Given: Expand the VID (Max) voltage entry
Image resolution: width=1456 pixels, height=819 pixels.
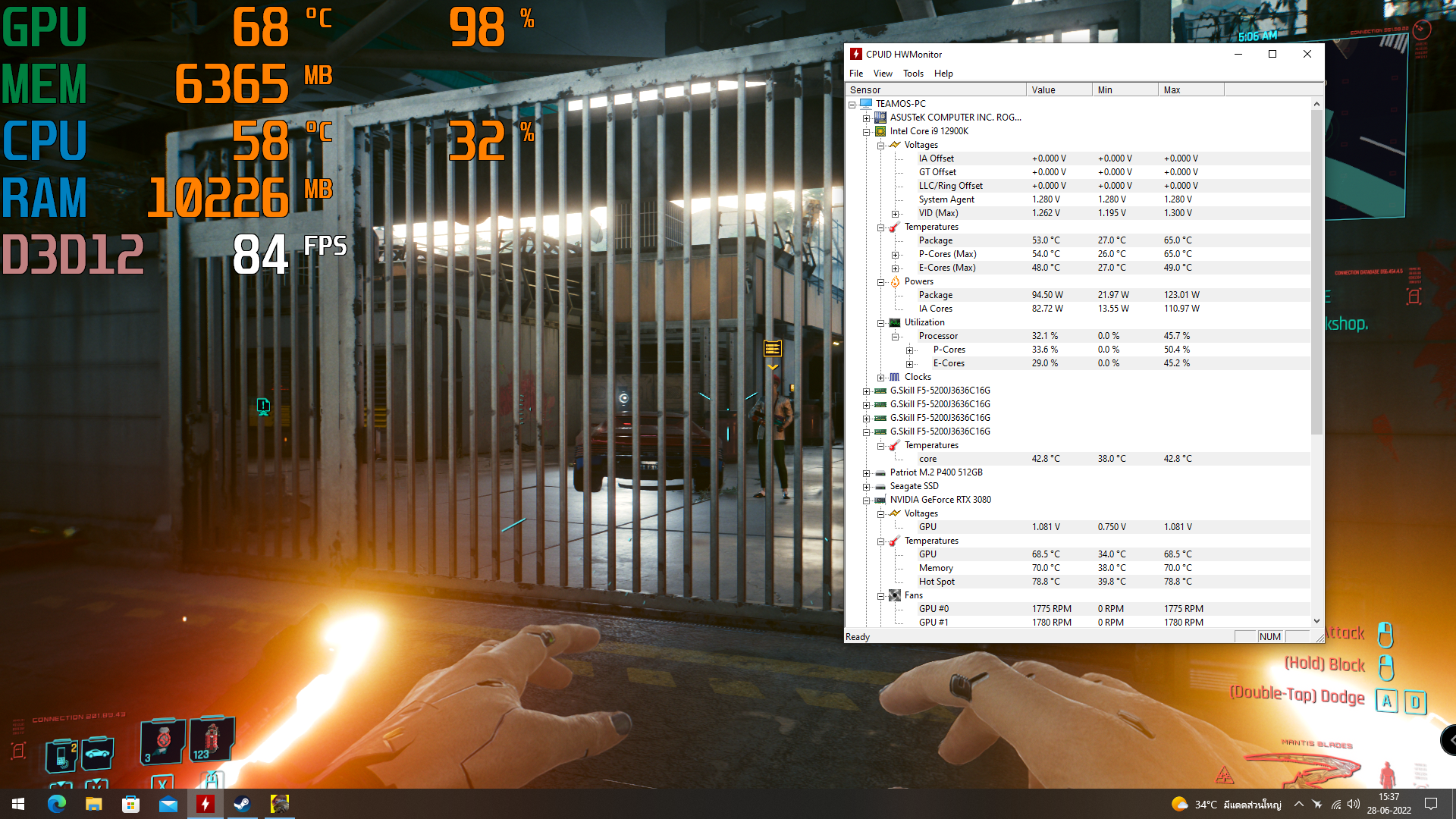Looking at the screenshot, I should (896, 214).
